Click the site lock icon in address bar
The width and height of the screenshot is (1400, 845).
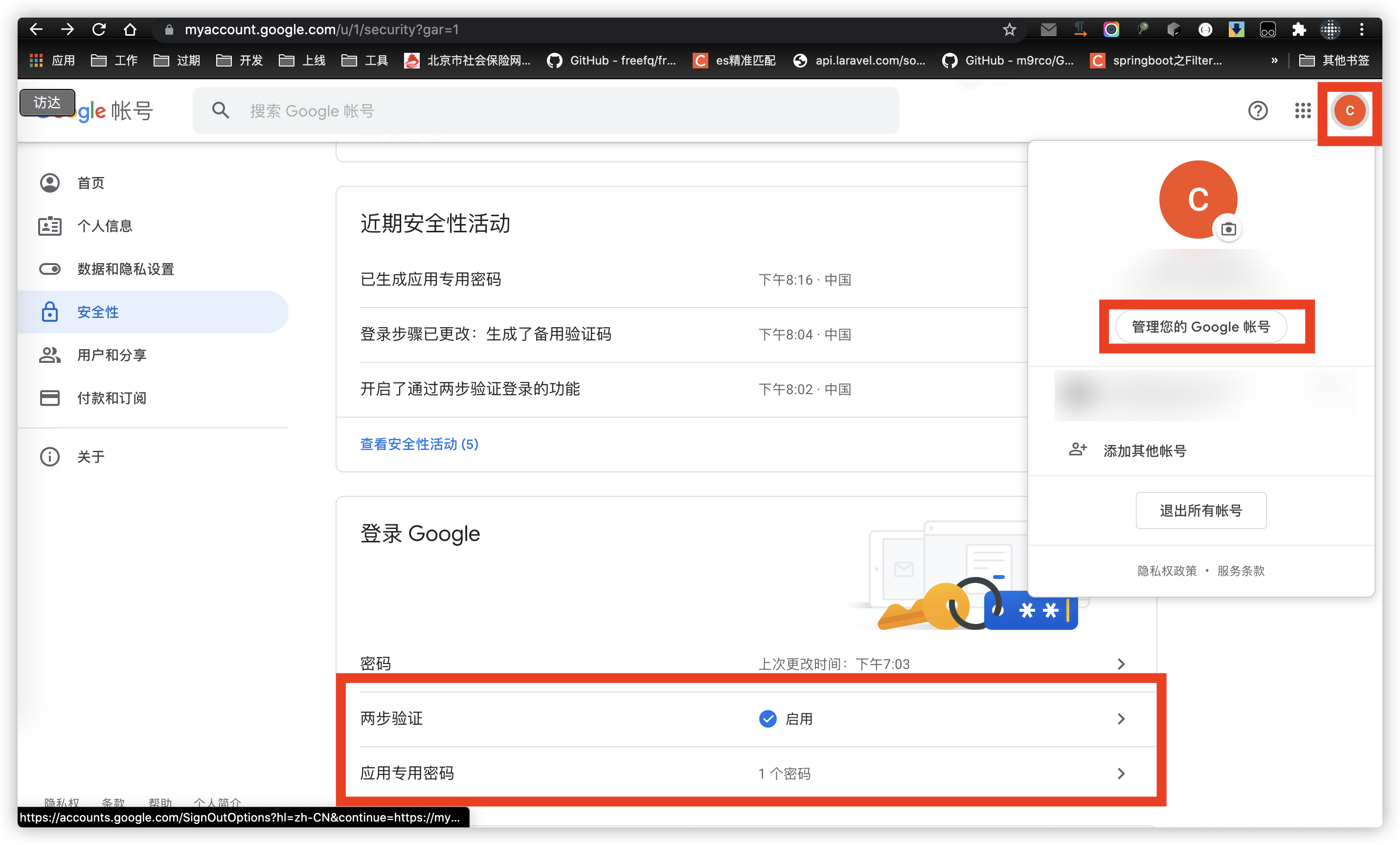169,29
